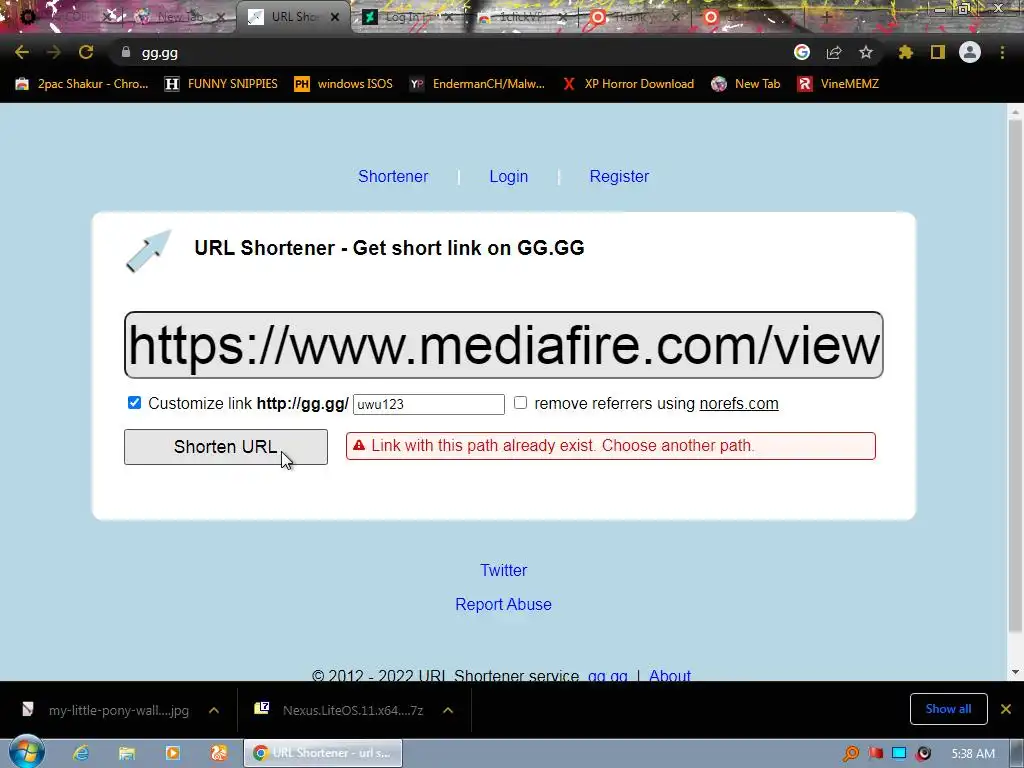Open the Chrome profile avatar
This screenshot has height=768, width=1024.
click(x=970, y=52)
